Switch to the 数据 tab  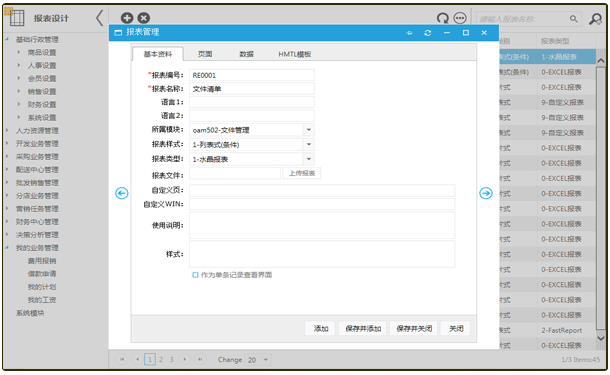point(246,54)
